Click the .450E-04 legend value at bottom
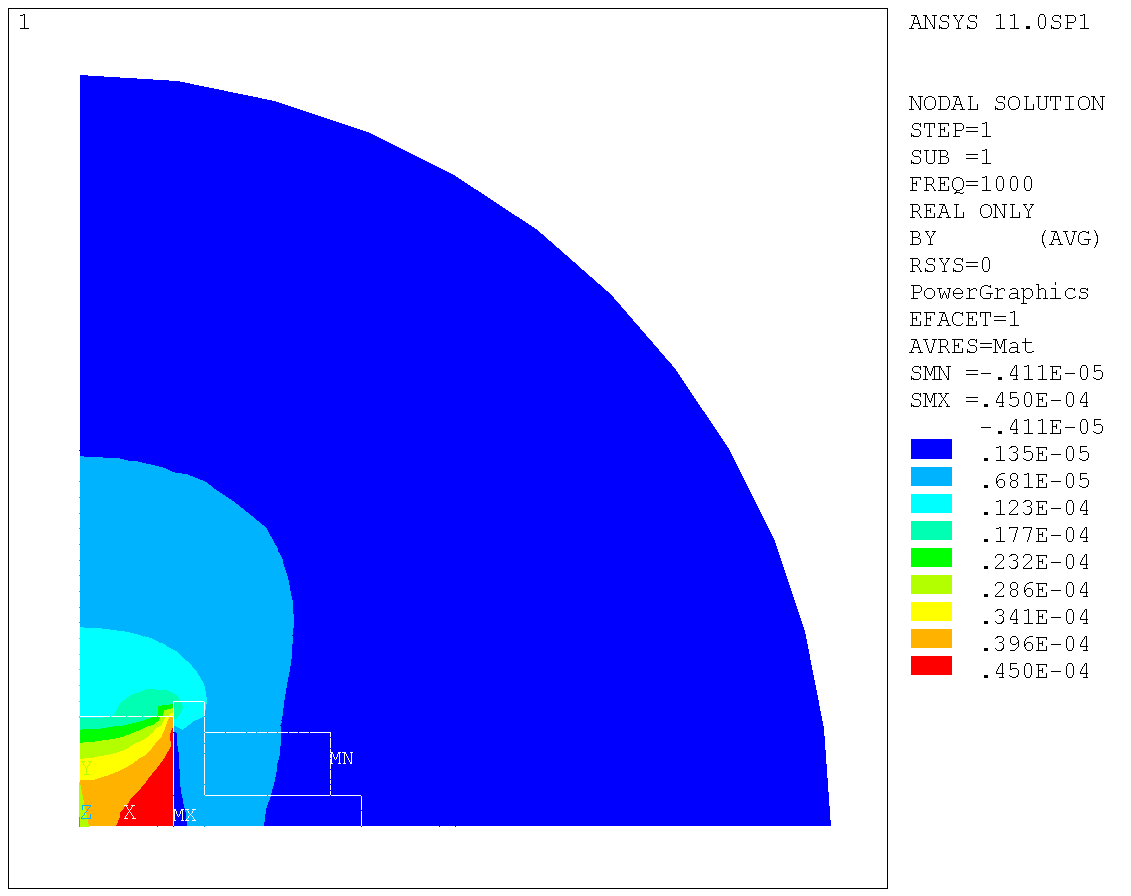The image size is (1131, 896). point(1035,671)
